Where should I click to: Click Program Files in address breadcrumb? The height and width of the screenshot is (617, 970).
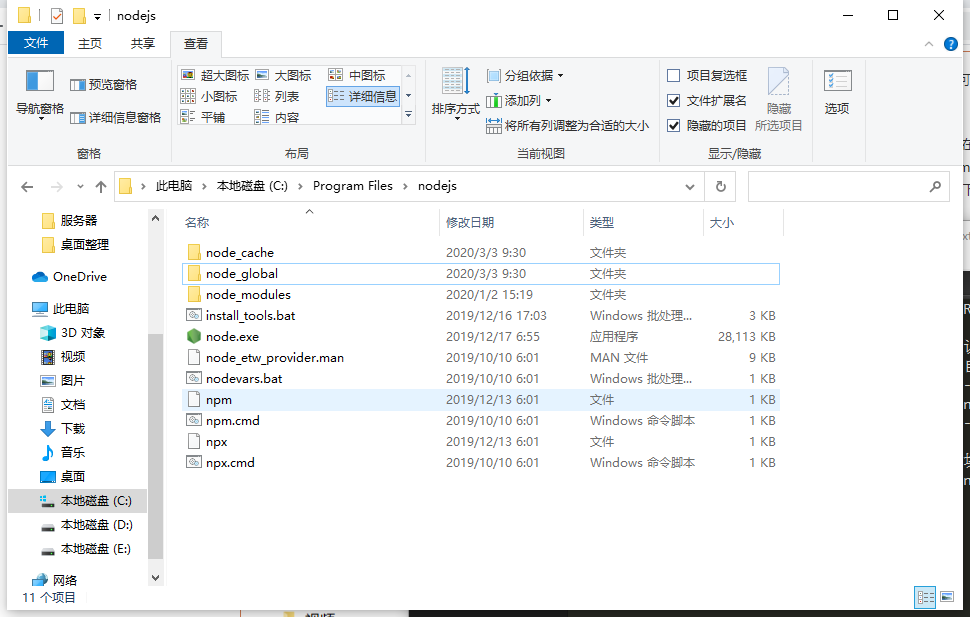[x=353, y=186]
